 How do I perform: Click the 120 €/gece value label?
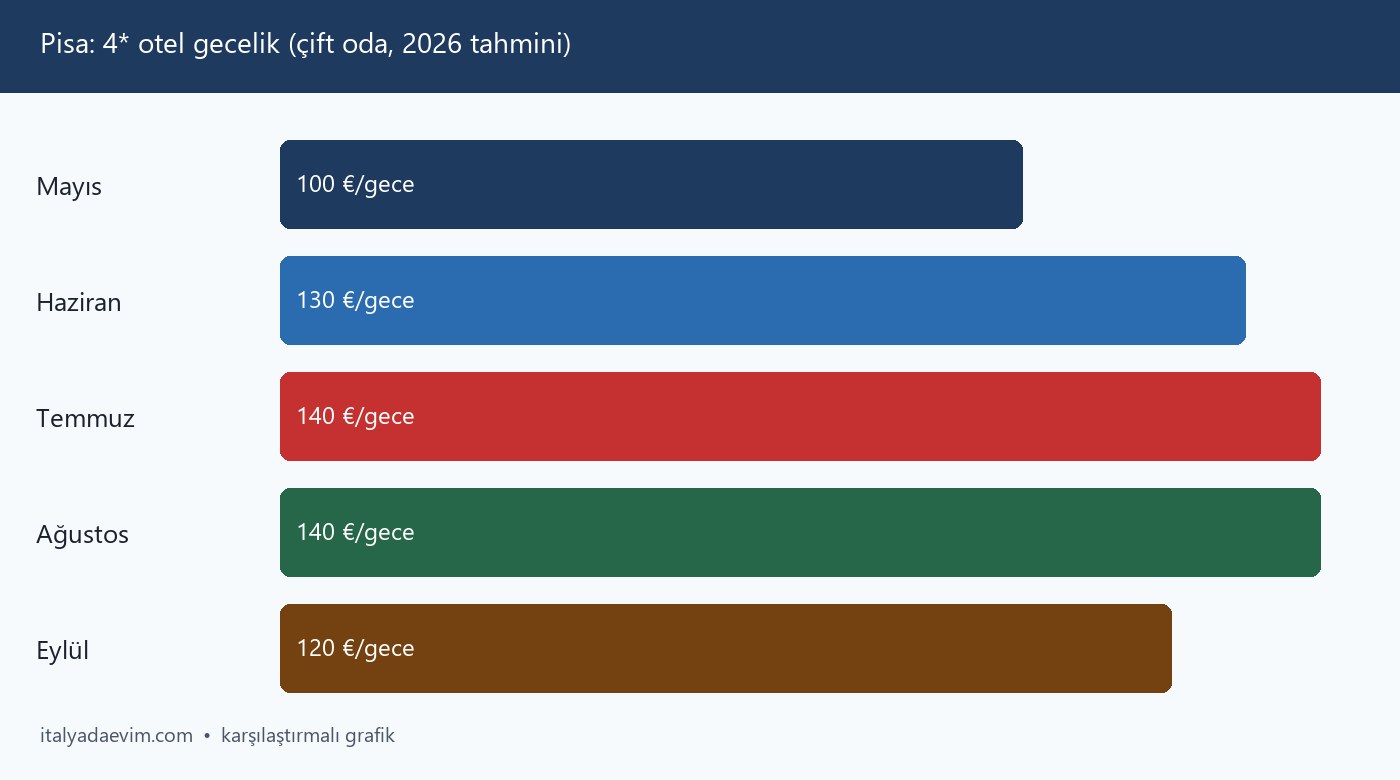coord(355,649)
